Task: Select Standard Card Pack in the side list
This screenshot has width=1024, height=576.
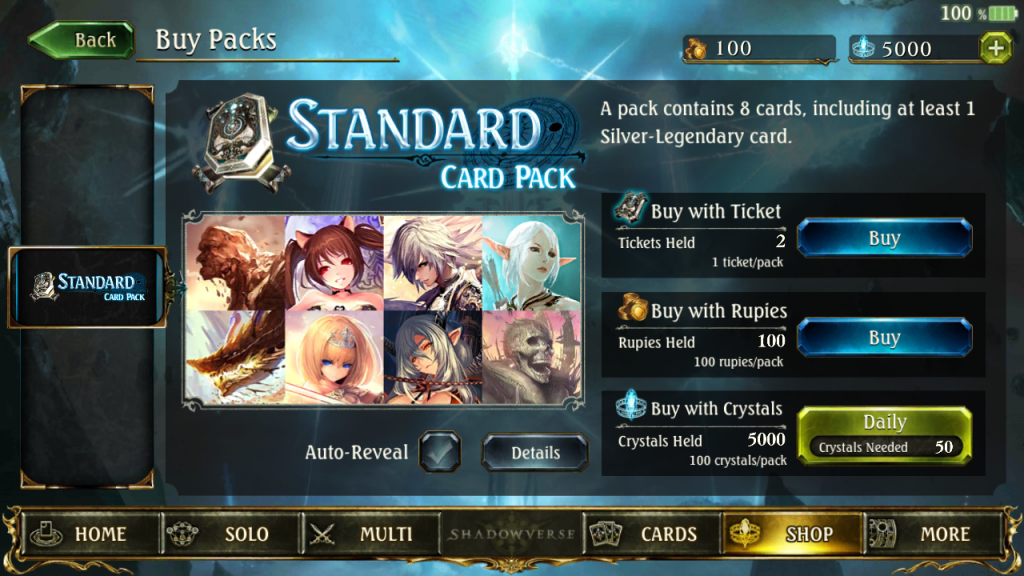Action: (x=88, y=287)
